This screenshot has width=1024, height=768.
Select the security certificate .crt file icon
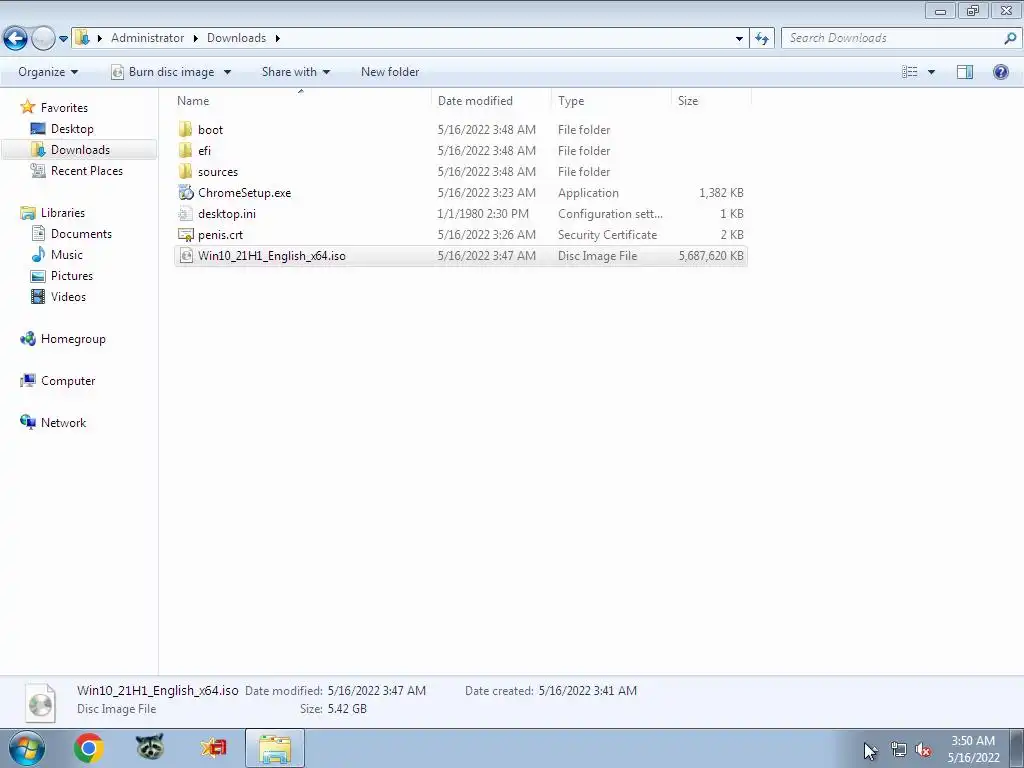pyautogui.click(x=185, y=234)
